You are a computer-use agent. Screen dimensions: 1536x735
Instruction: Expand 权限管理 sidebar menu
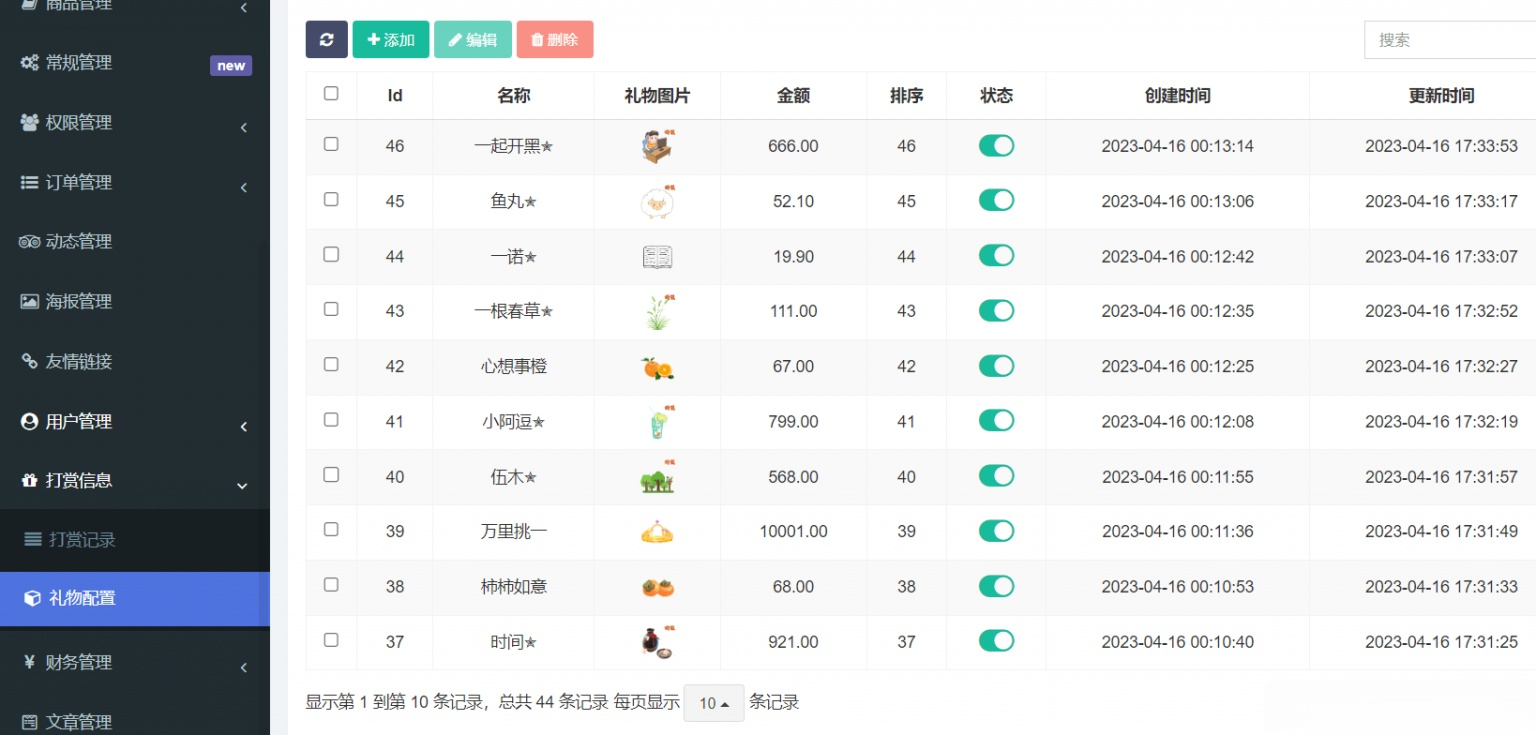(135, 123)
